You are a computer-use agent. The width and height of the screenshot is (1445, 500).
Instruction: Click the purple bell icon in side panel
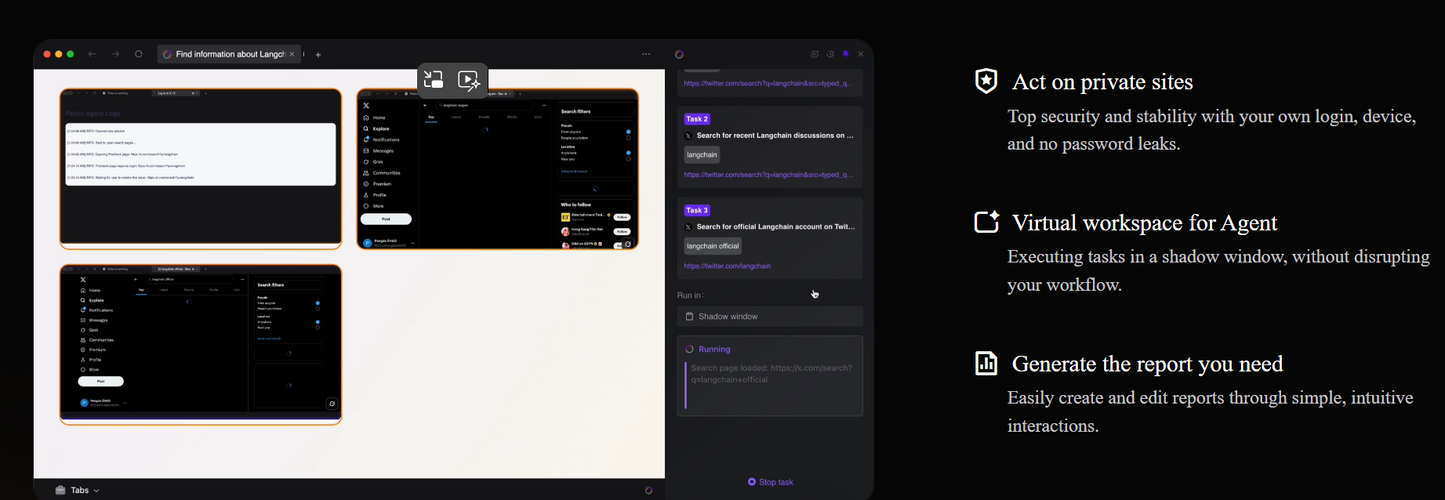tap(845, 54)
